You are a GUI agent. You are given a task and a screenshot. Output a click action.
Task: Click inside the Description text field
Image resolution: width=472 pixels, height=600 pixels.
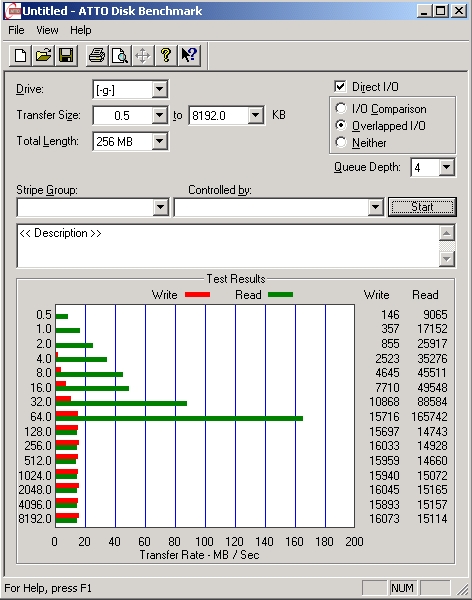[228, 246]
